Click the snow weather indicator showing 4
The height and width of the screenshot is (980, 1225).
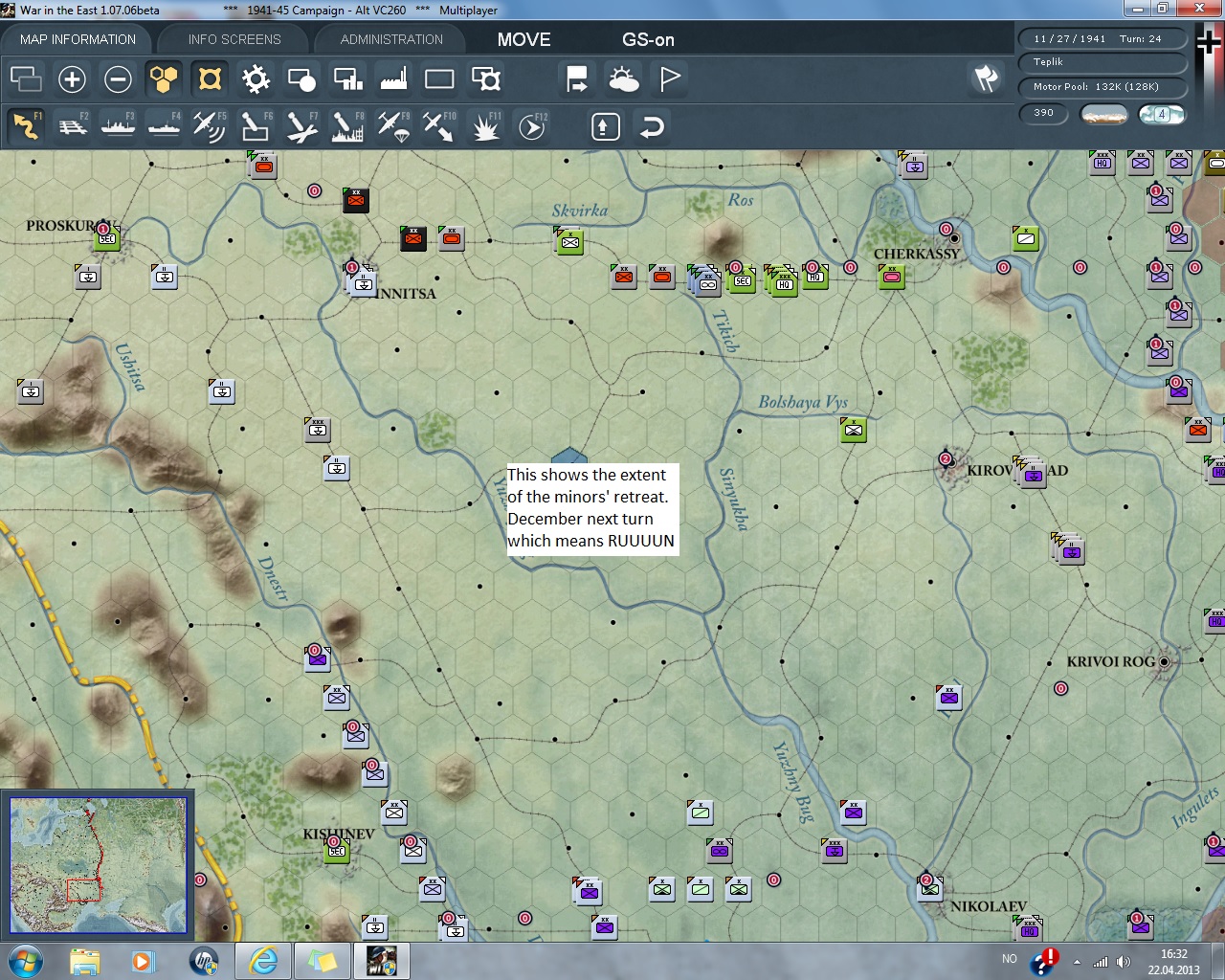tap(1162, 115)
